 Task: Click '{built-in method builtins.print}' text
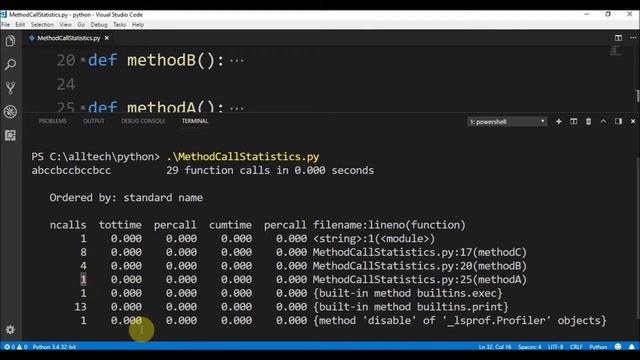[411, 307]
